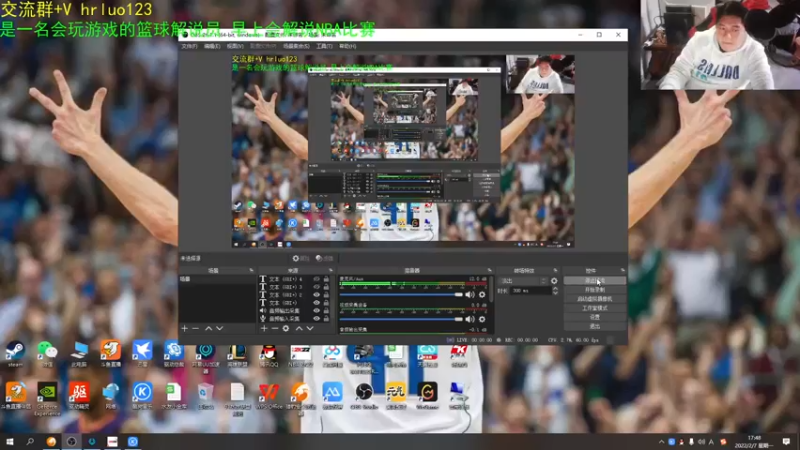800x450 pixels.
Task: Pop out the Audio Mixer dock
Action: pyautogui.click(x=489, y=270)
